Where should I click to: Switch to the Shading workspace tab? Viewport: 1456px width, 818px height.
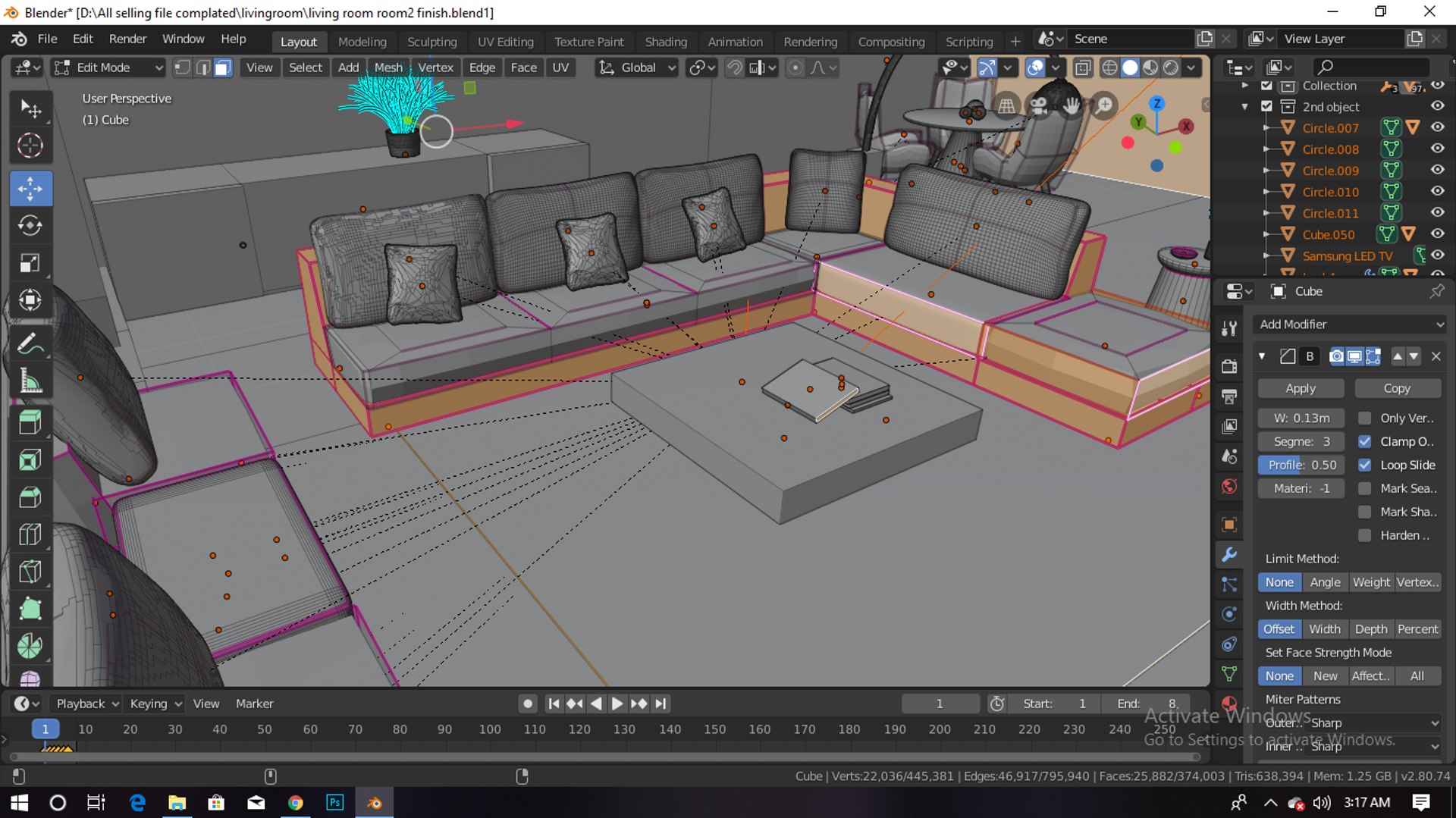point(666,42)
